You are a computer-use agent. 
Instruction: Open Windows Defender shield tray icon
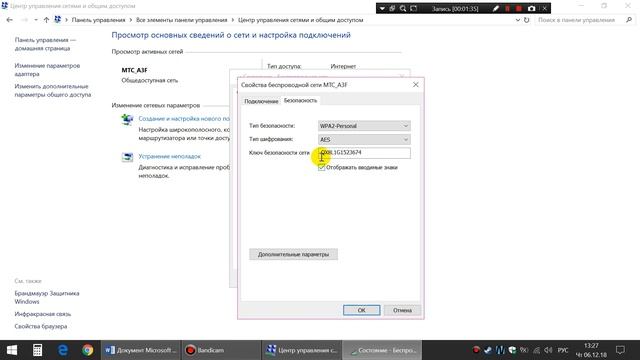pos(512,350)
